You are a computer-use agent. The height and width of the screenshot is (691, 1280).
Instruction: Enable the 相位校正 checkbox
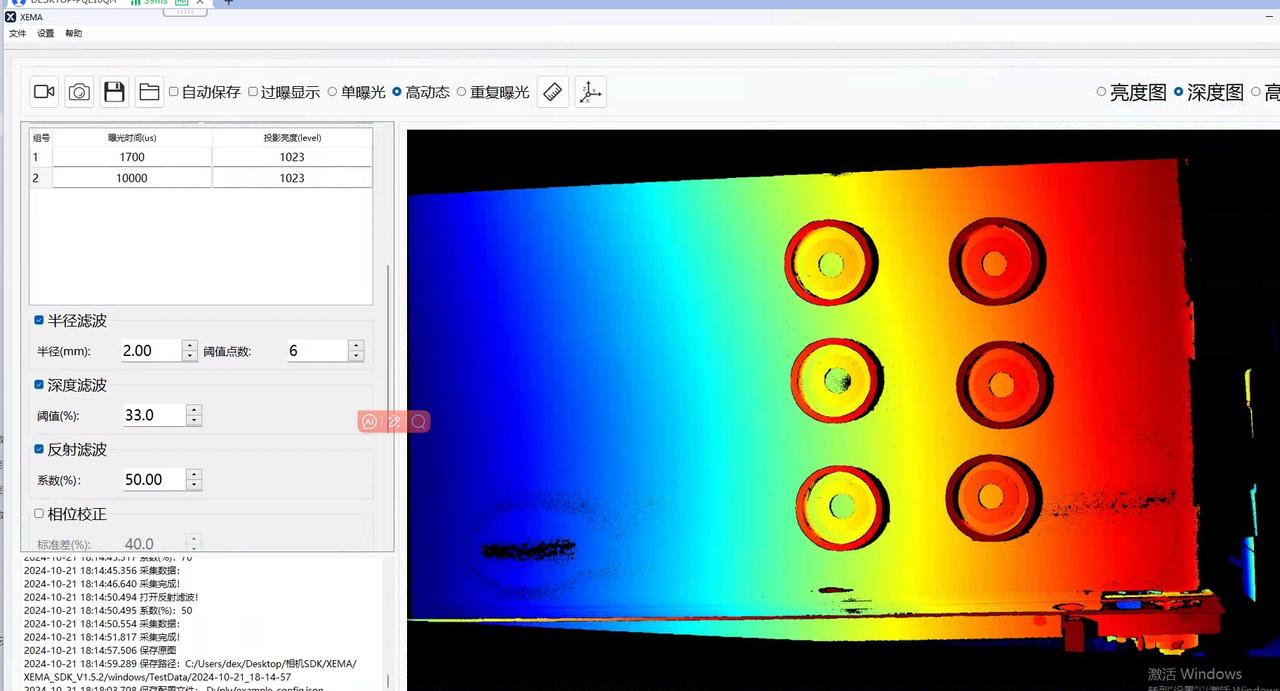(x=39, y=513)
